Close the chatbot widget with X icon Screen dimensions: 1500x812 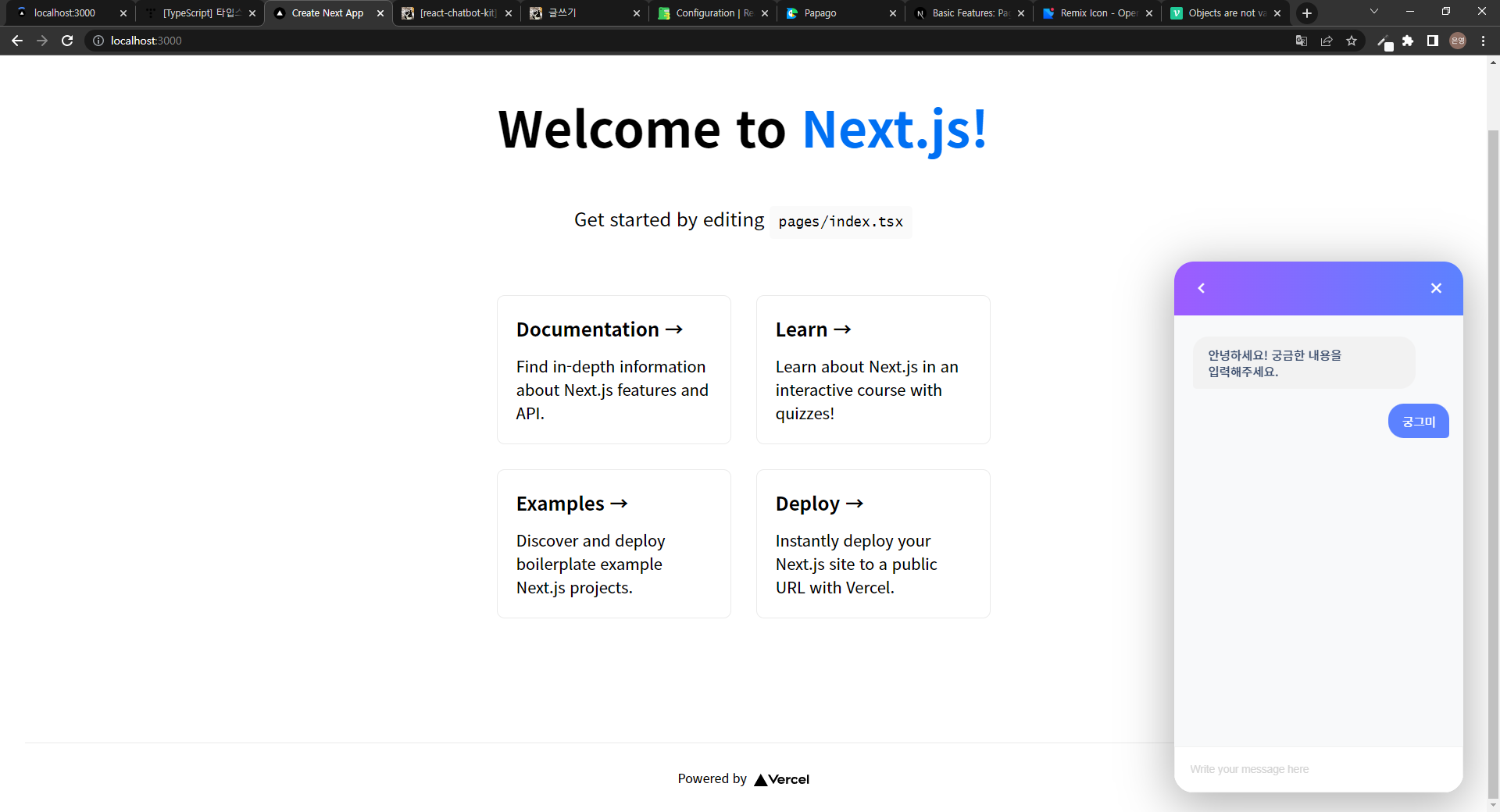pos(1436,288)
